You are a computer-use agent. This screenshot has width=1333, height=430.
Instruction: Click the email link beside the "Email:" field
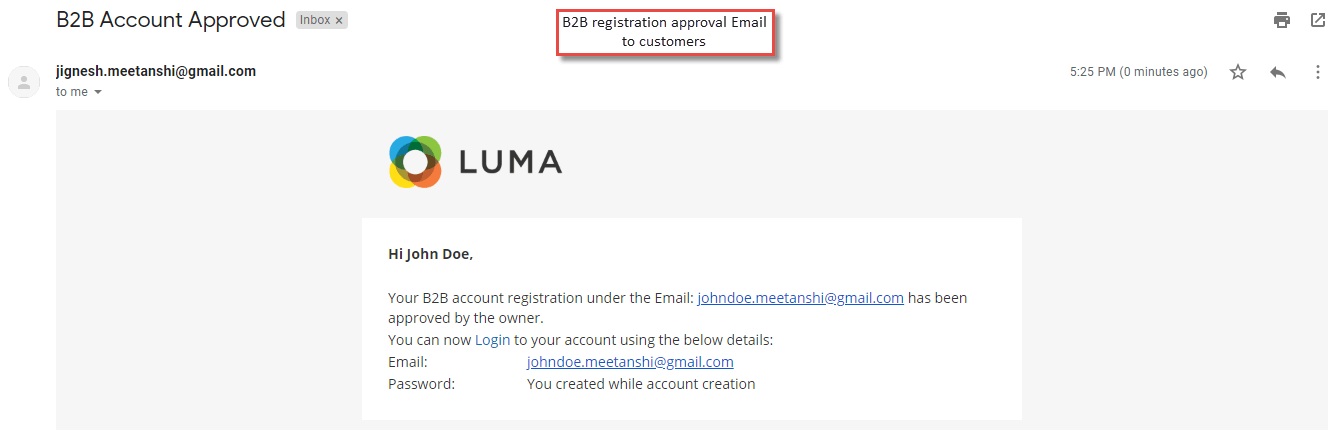tap(630, 362)
